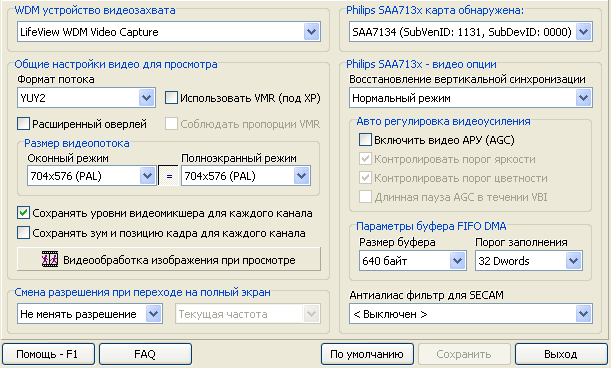Click the Формат потока label

pyautogui.click(x=56, y=79)
